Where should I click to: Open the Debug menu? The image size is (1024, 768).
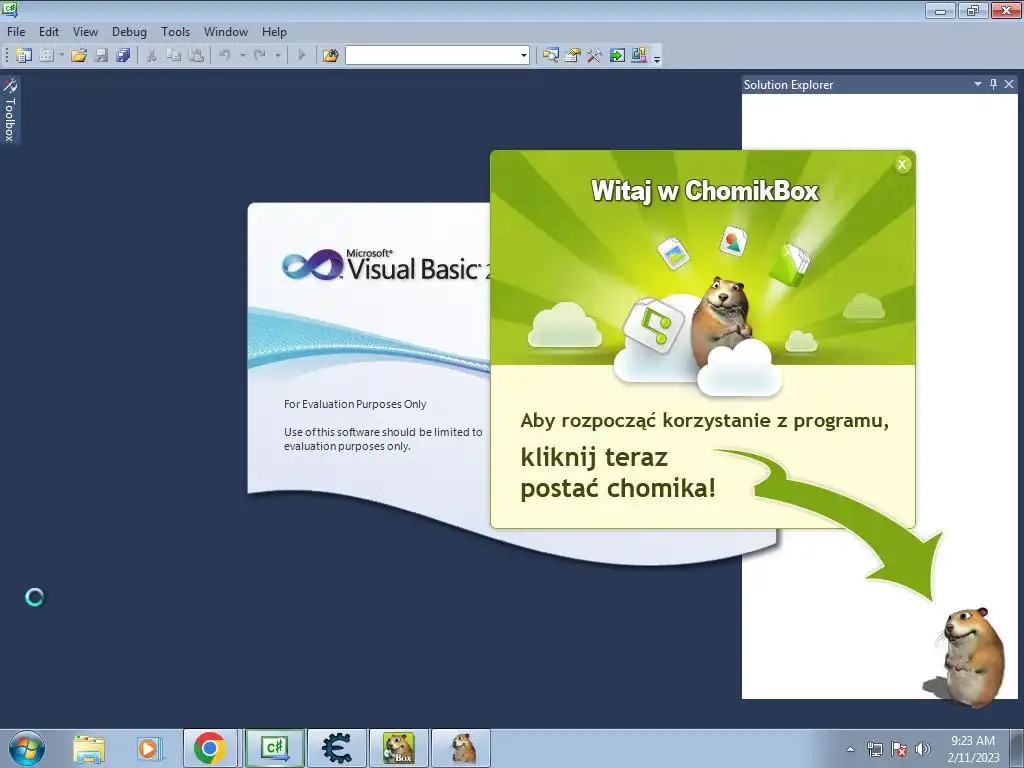(129, 31)
